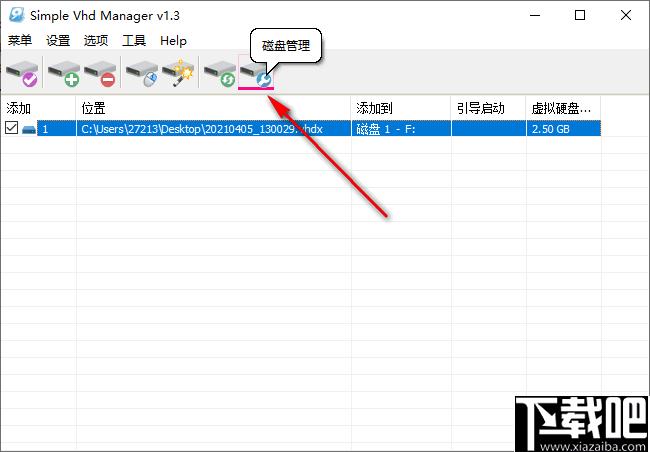650x452 pixels.
Task: Click the drive icon with mouse pointer
Action: point(142,73)
